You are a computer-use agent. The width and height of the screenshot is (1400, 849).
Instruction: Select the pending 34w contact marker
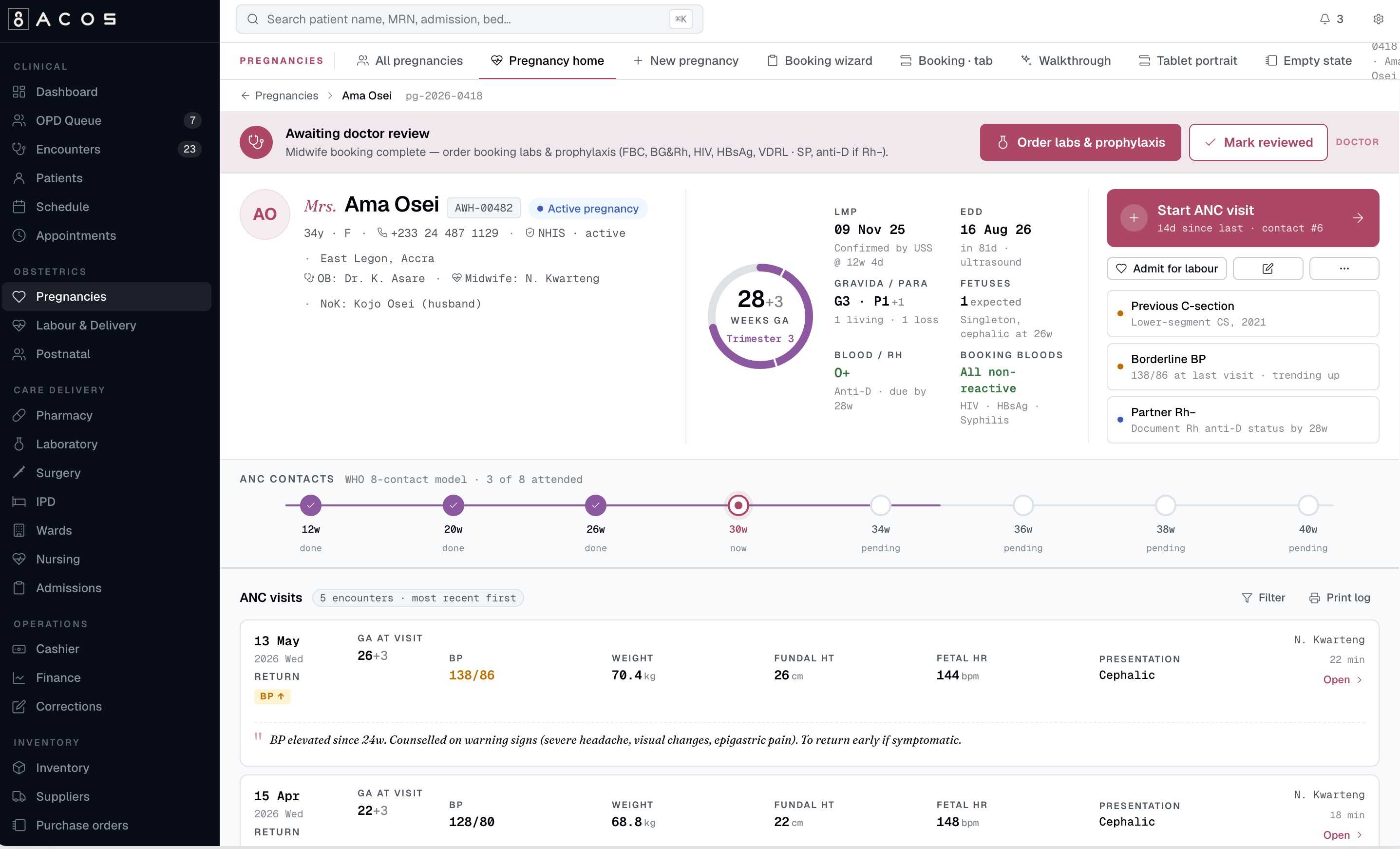point(881,505)
